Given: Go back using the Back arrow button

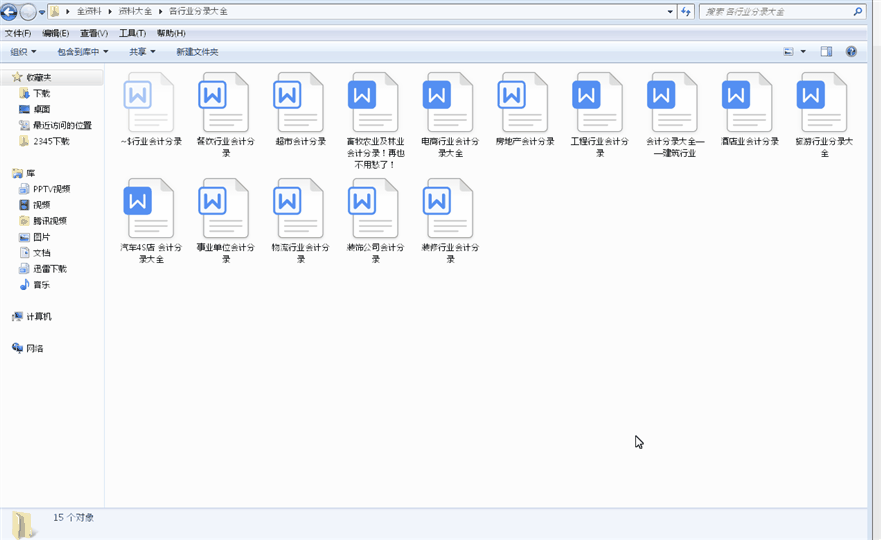Looking at the screenshot, I should (9, 11).
